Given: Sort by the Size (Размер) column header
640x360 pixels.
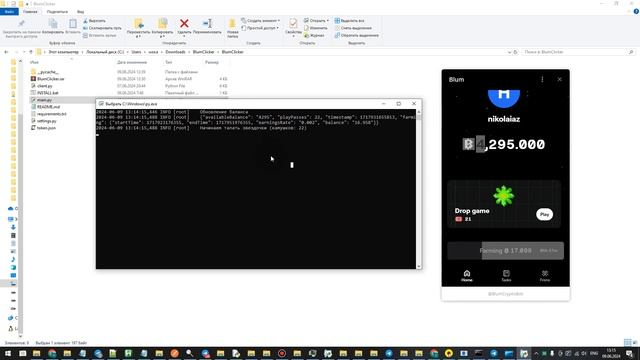Looking at the screenshot, I should [x=212, y=62].
